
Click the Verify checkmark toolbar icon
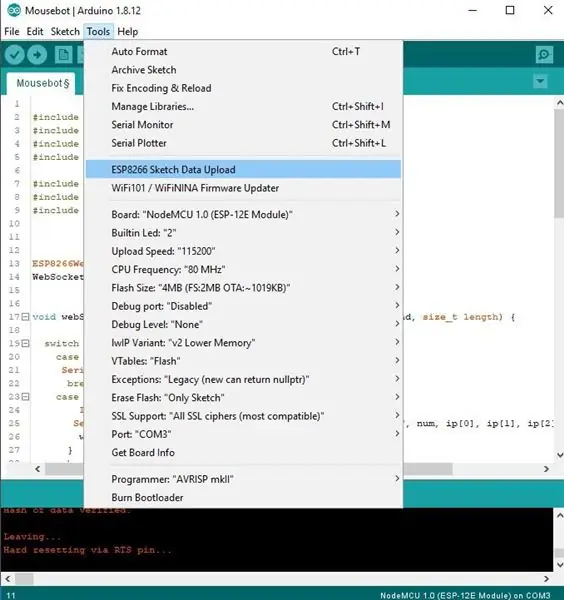tap(15, 55)
